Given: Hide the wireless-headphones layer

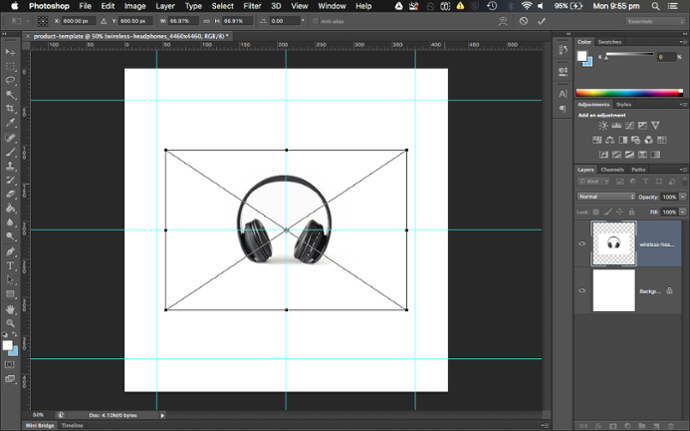Looking at the screenshot, I should coord(582,243).
